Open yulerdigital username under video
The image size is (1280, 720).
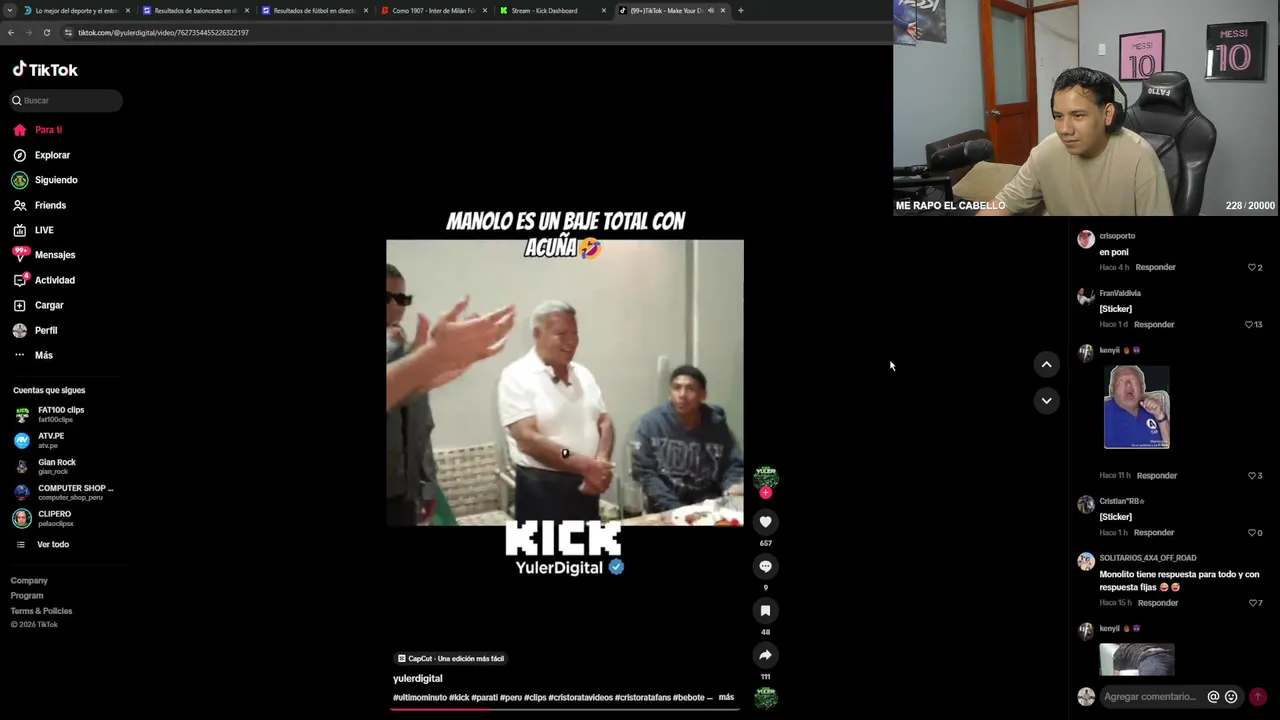pyautogui.click(x=417, y=678)
